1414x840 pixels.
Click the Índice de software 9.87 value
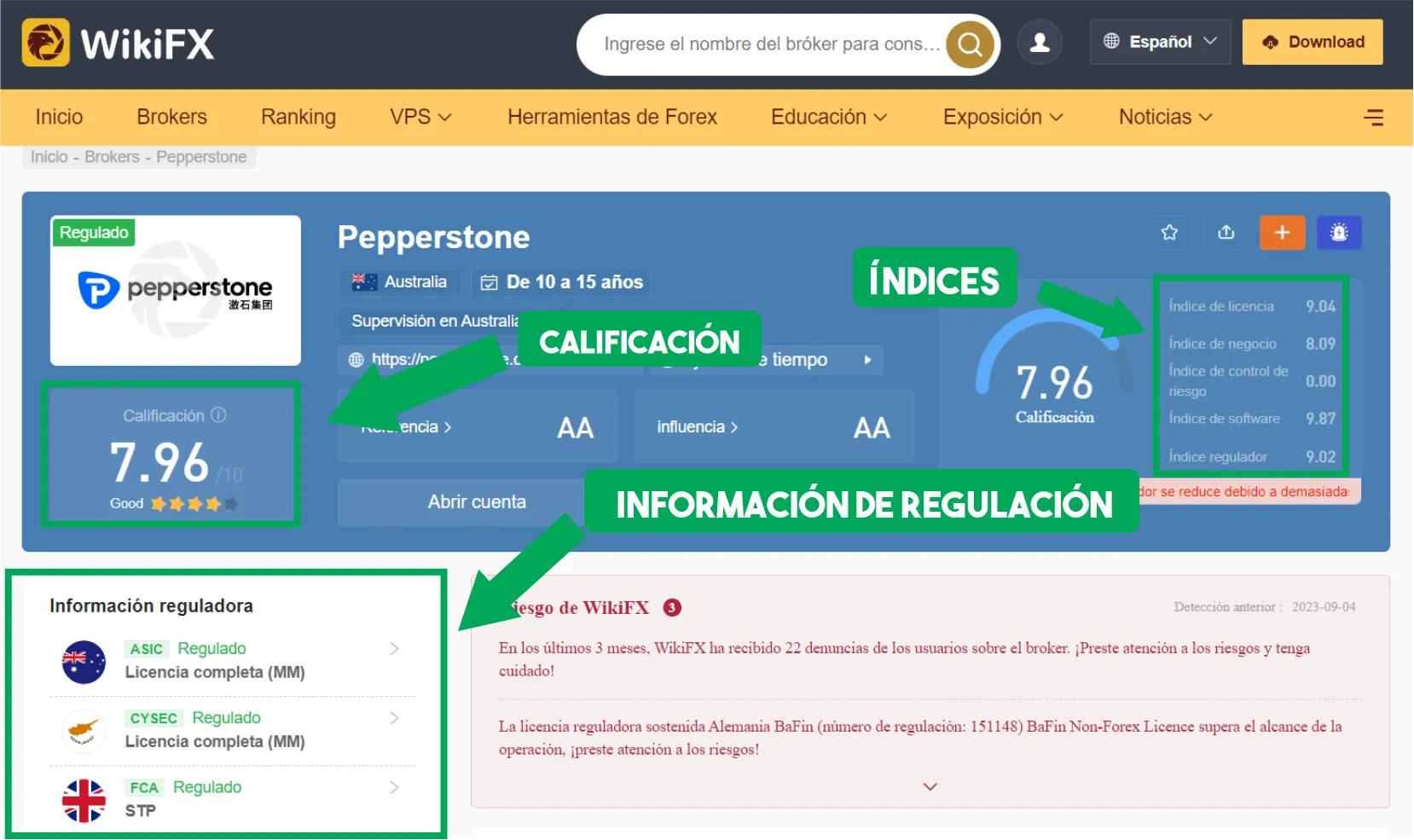(x=1320, y=419)
